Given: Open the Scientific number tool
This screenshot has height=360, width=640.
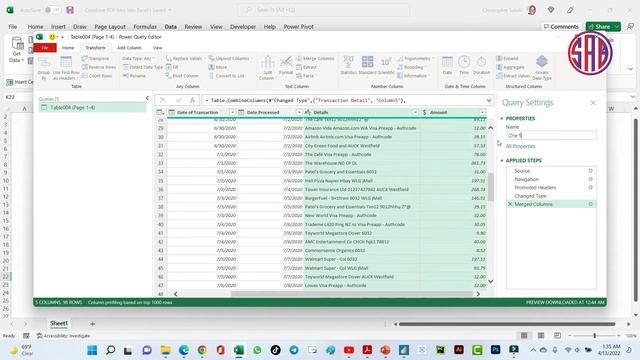Looking at the screenshot, I should coord(386,65).
